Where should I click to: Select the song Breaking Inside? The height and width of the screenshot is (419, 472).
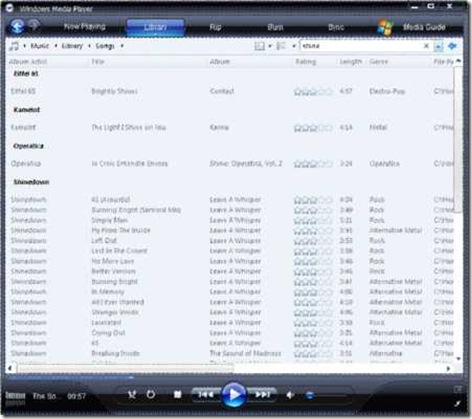point(115,353)
